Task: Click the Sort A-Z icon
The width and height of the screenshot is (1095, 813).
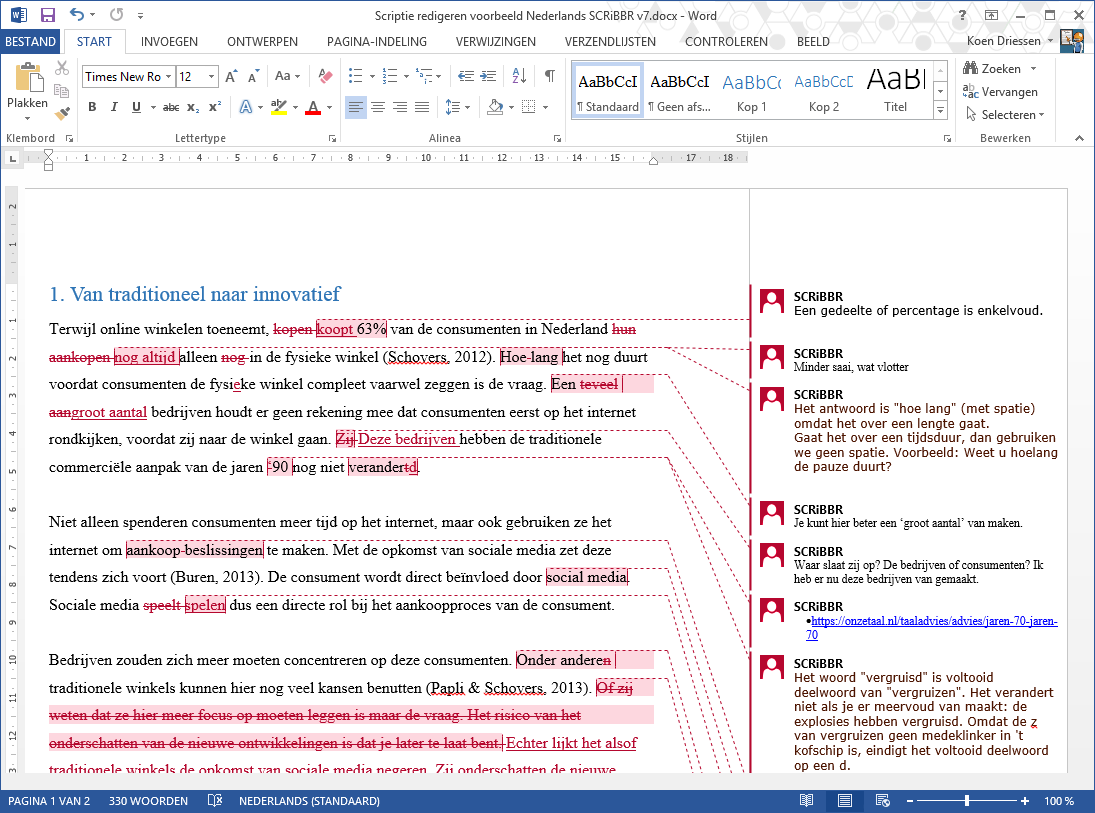Action: point(519,76)
